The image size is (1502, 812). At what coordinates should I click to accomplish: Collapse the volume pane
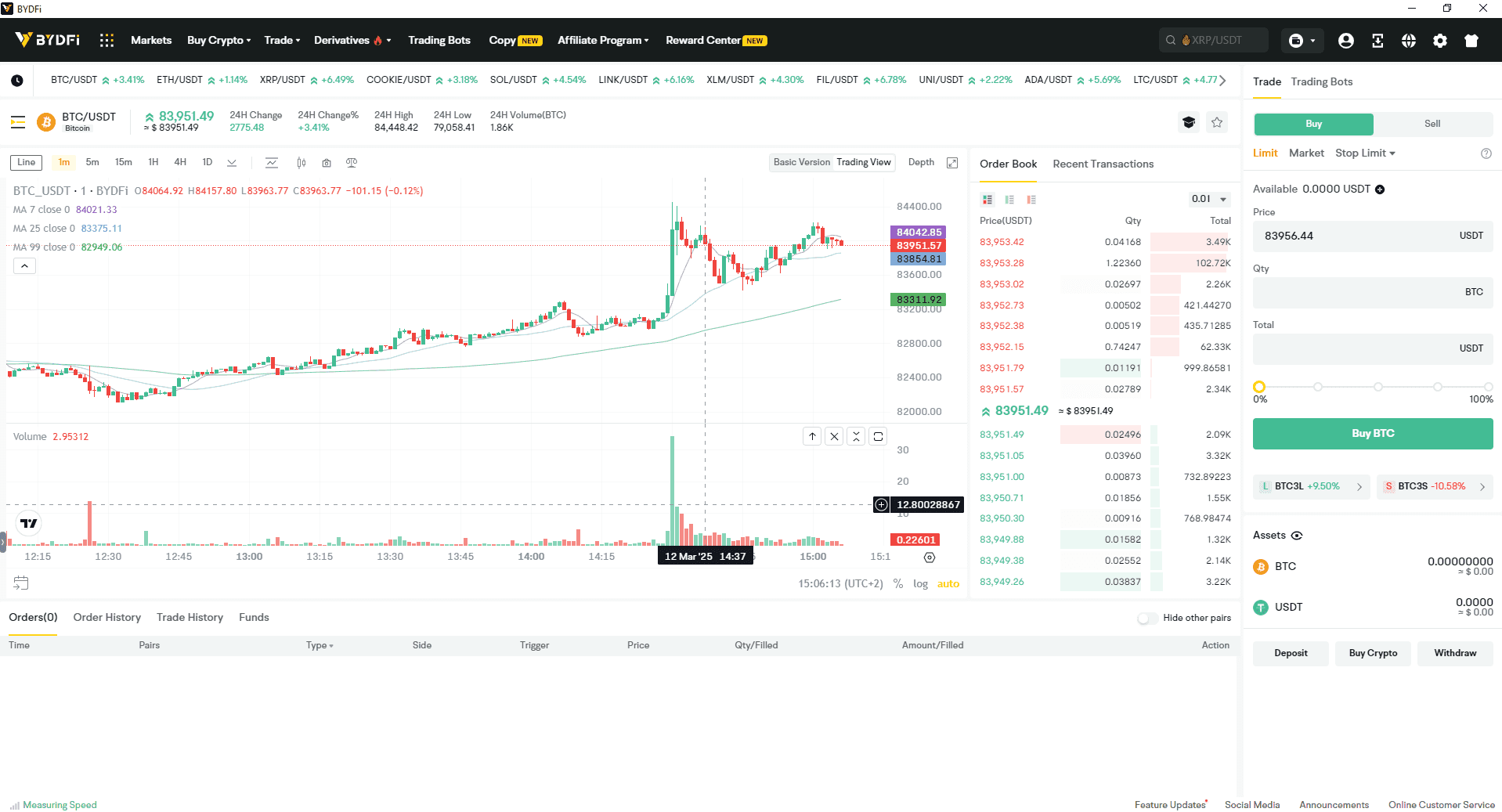tap(857, 436)
